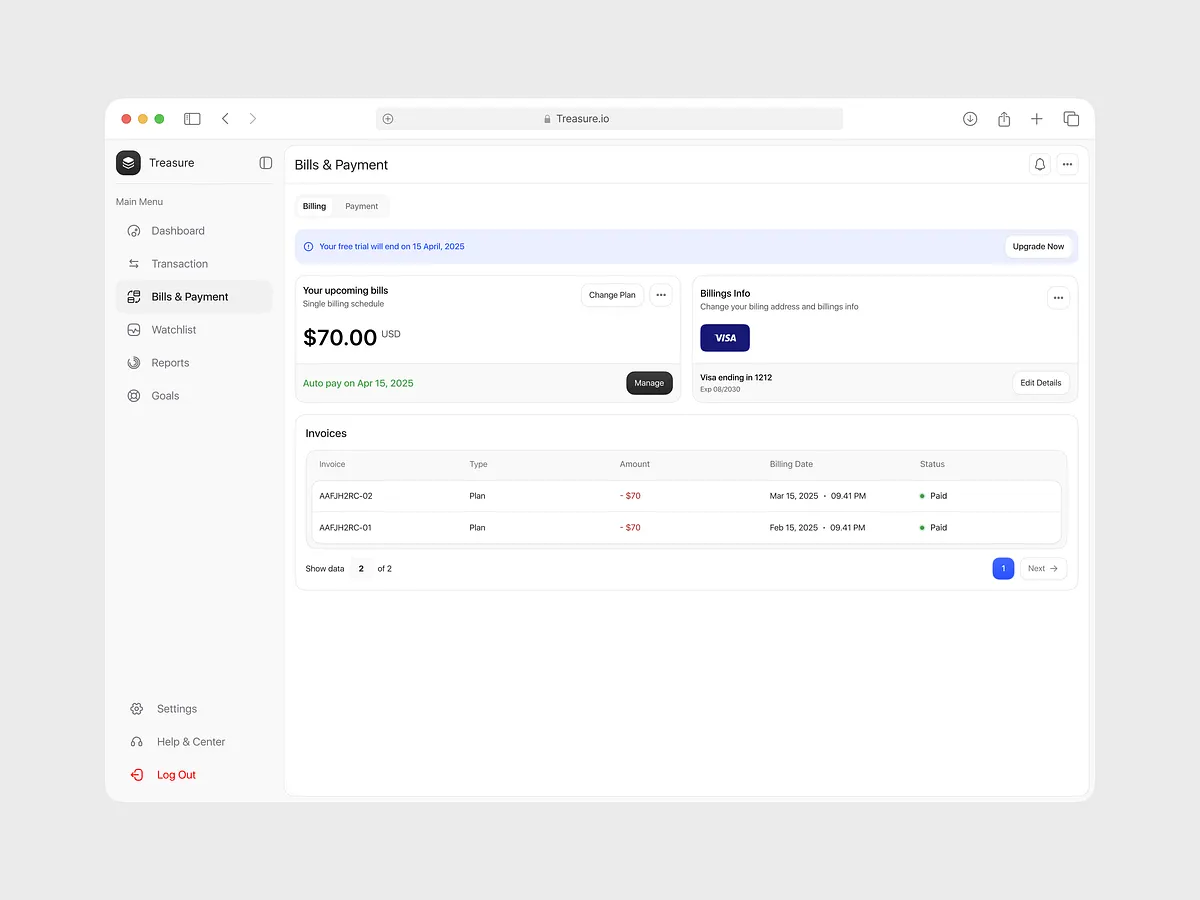This screenshot has width=1200, height=900.
Task: Select the Treasure app logo icon
Action: [x=128, y=162]
